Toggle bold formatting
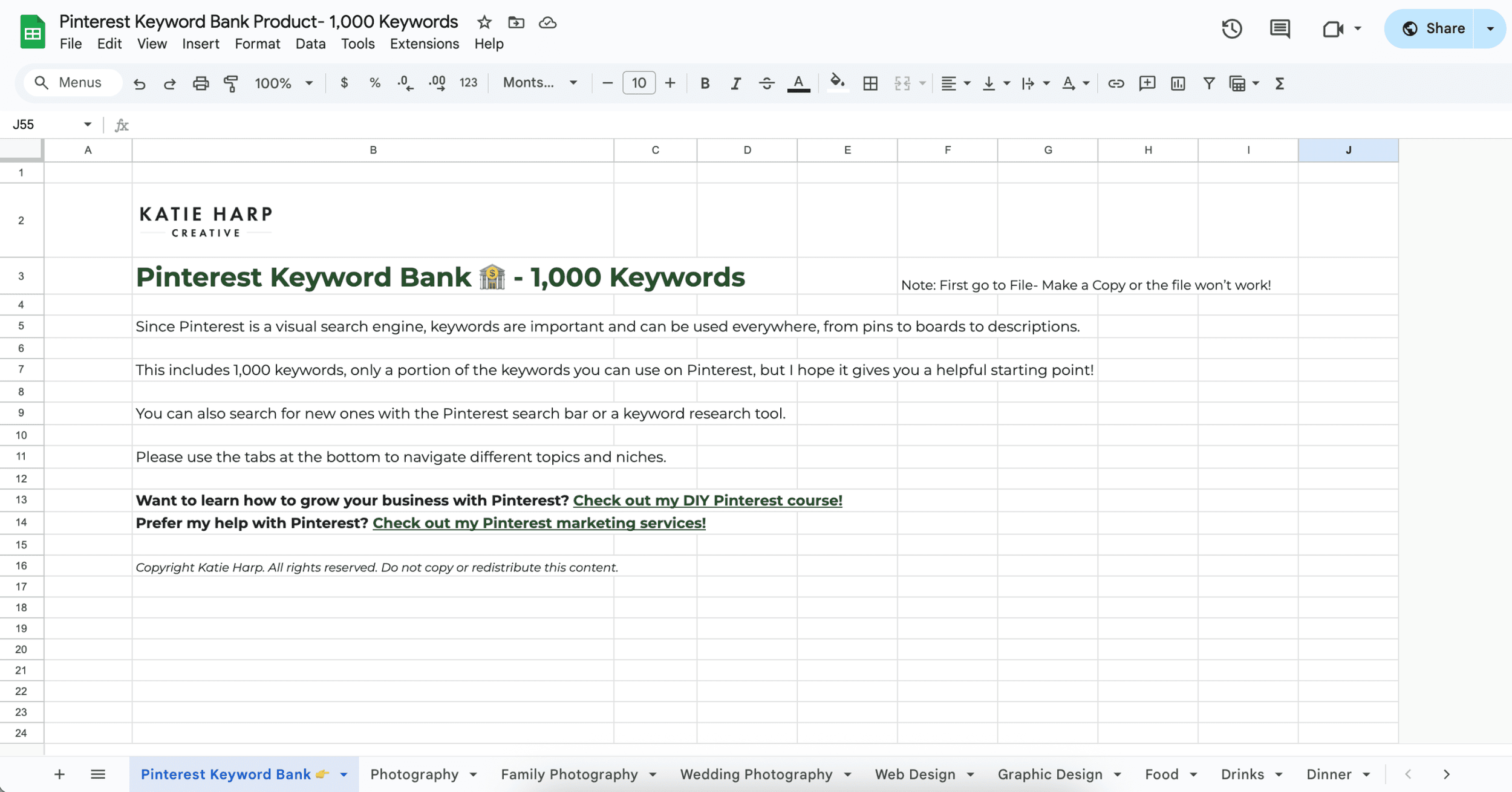 tap(705, 83)
